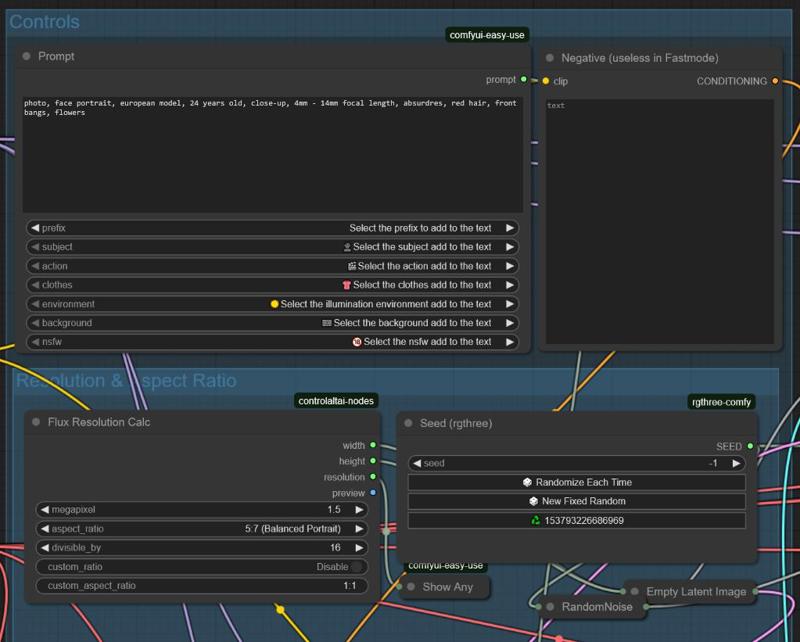Click the green prompt output port
This screenshot has height=642, width=800.
[523, 79]
